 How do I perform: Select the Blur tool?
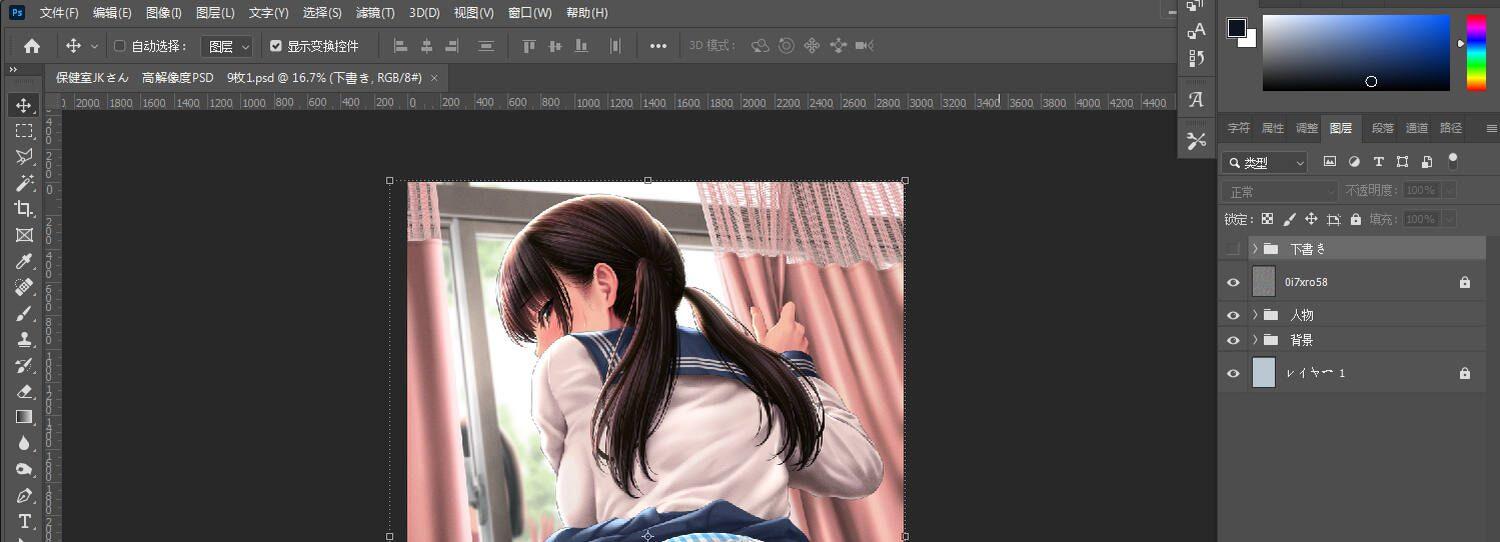pyautogui.click(x=24, y=443)
